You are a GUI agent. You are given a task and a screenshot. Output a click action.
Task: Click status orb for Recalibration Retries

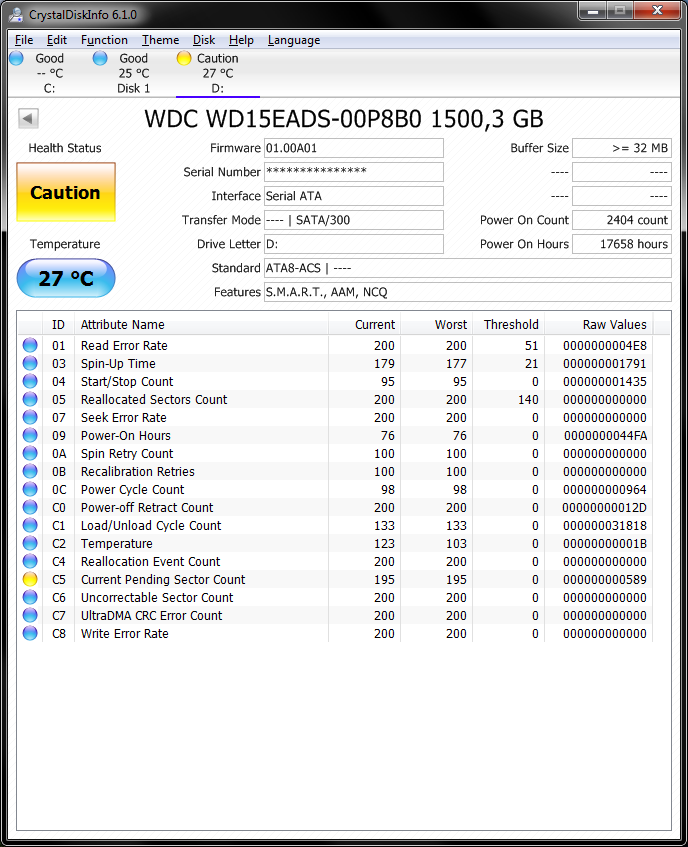(x=30, y=471)
